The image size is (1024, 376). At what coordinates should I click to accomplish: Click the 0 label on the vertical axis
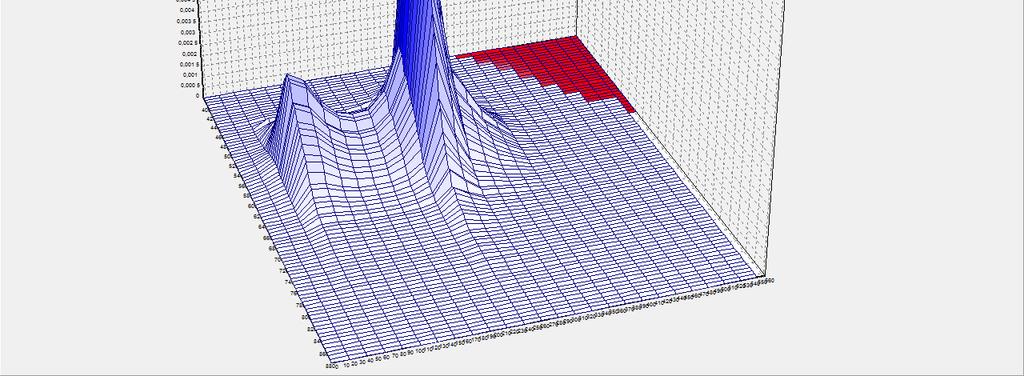pos(197,95)
